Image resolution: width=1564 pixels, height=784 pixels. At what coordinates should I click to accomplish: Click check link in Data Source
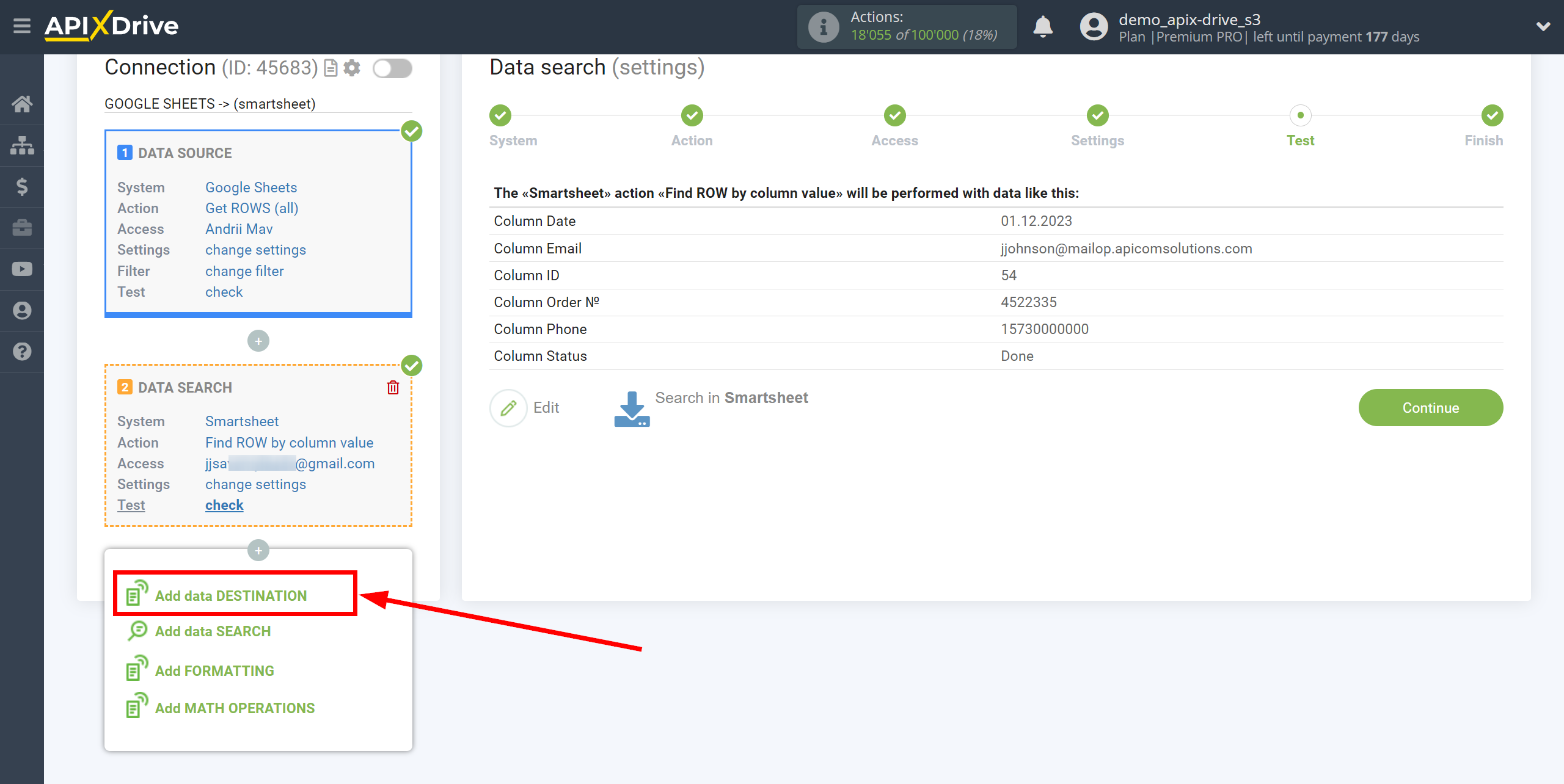224,292
